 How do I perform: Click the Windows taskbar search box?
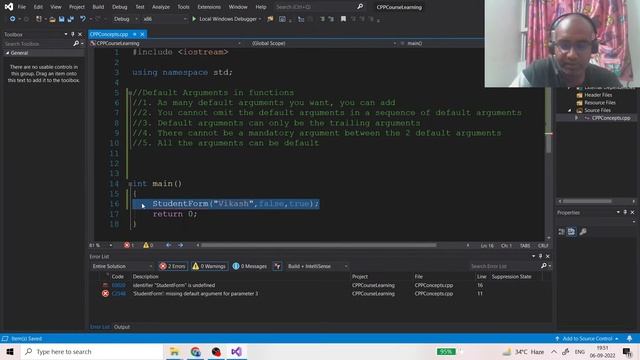(x=92, y=351)
